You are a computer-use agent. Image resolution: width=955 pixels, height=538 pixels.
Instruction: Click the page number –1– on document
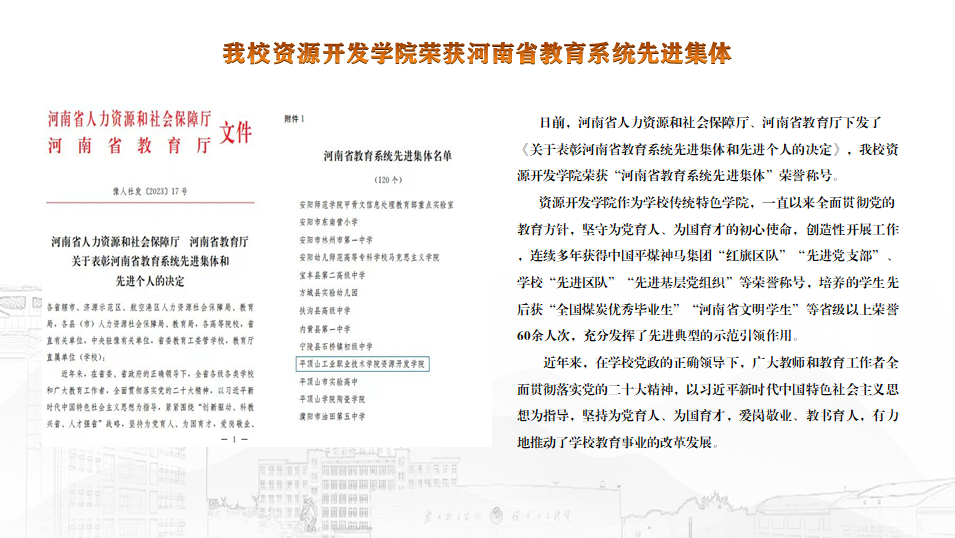238,439
